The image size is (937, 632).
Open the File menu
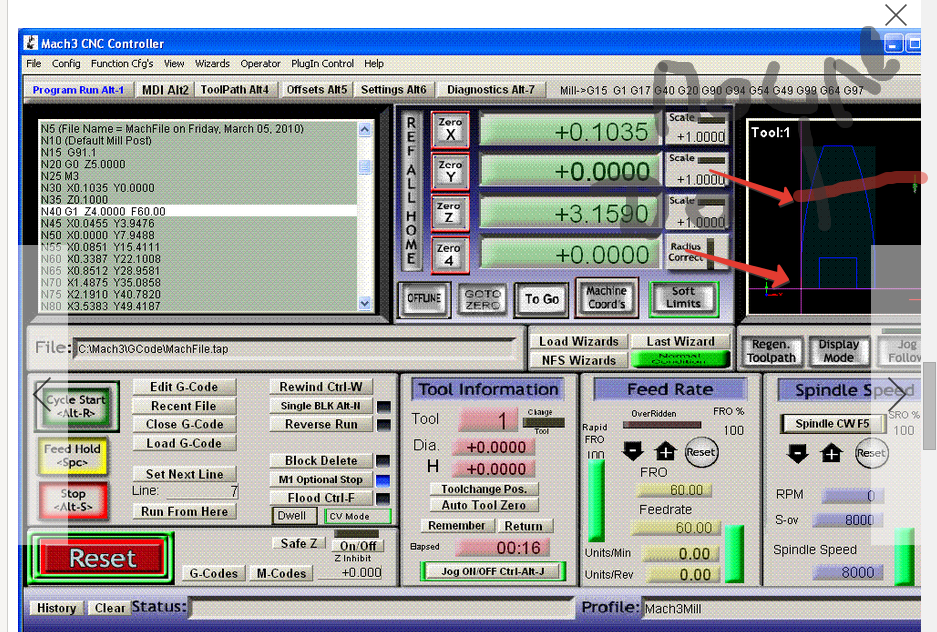tap(33, 63)
